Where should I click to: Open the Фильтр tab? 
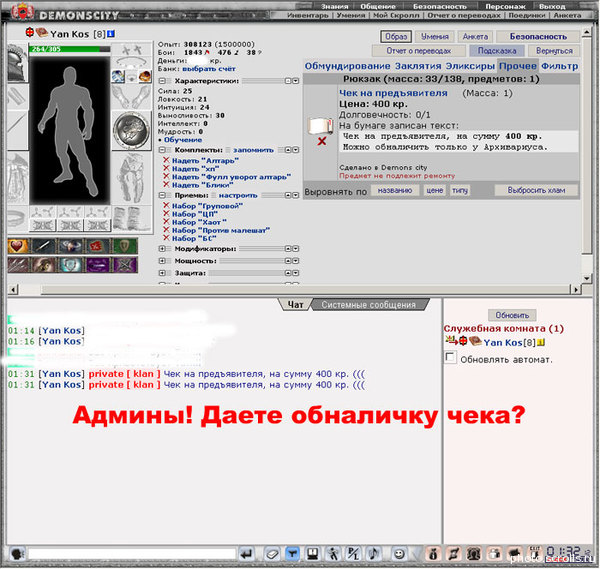tap(559, 66)
